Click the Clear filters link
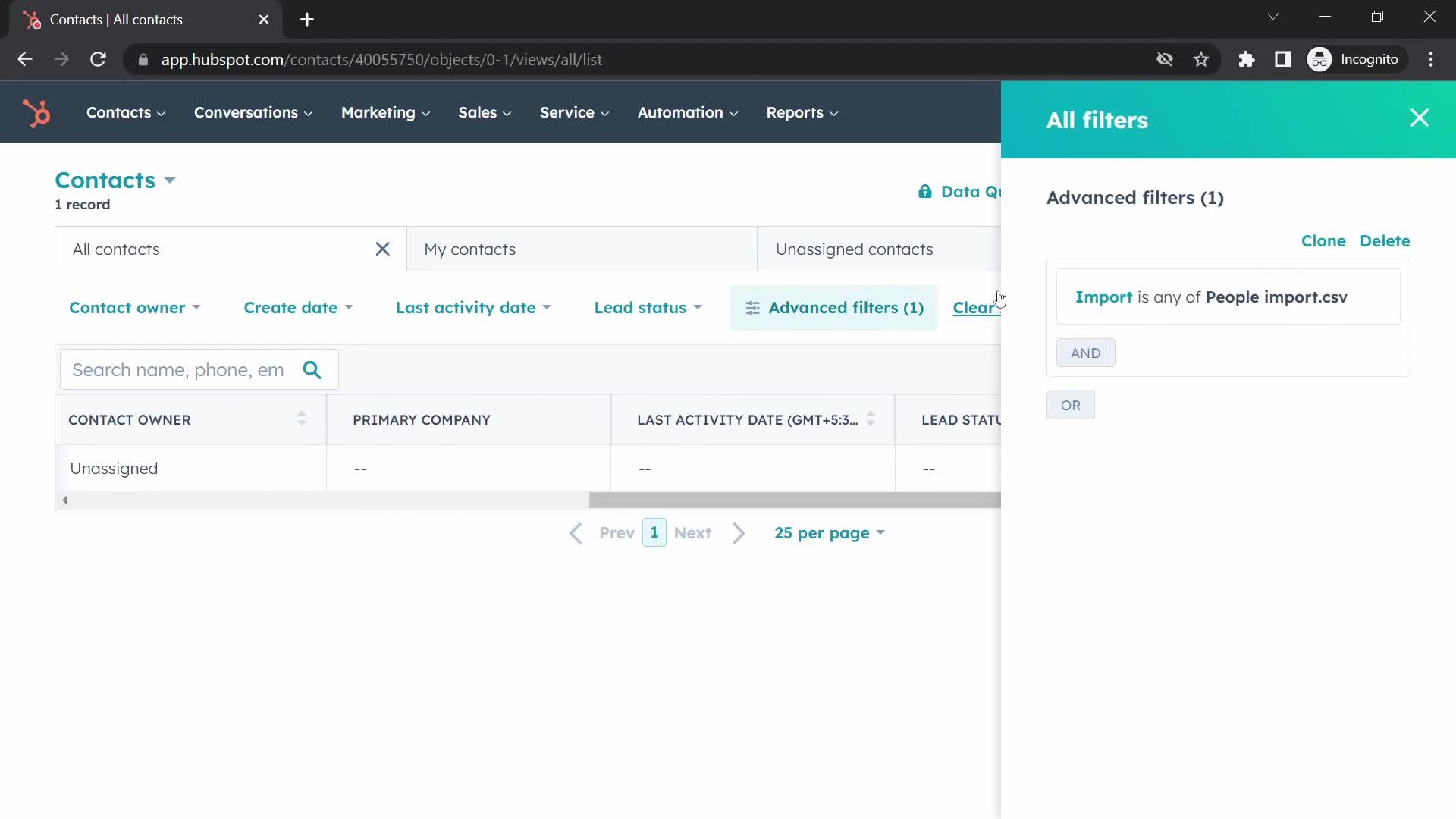The height and width of the screenshot is (819, 1456). (975, 308)
